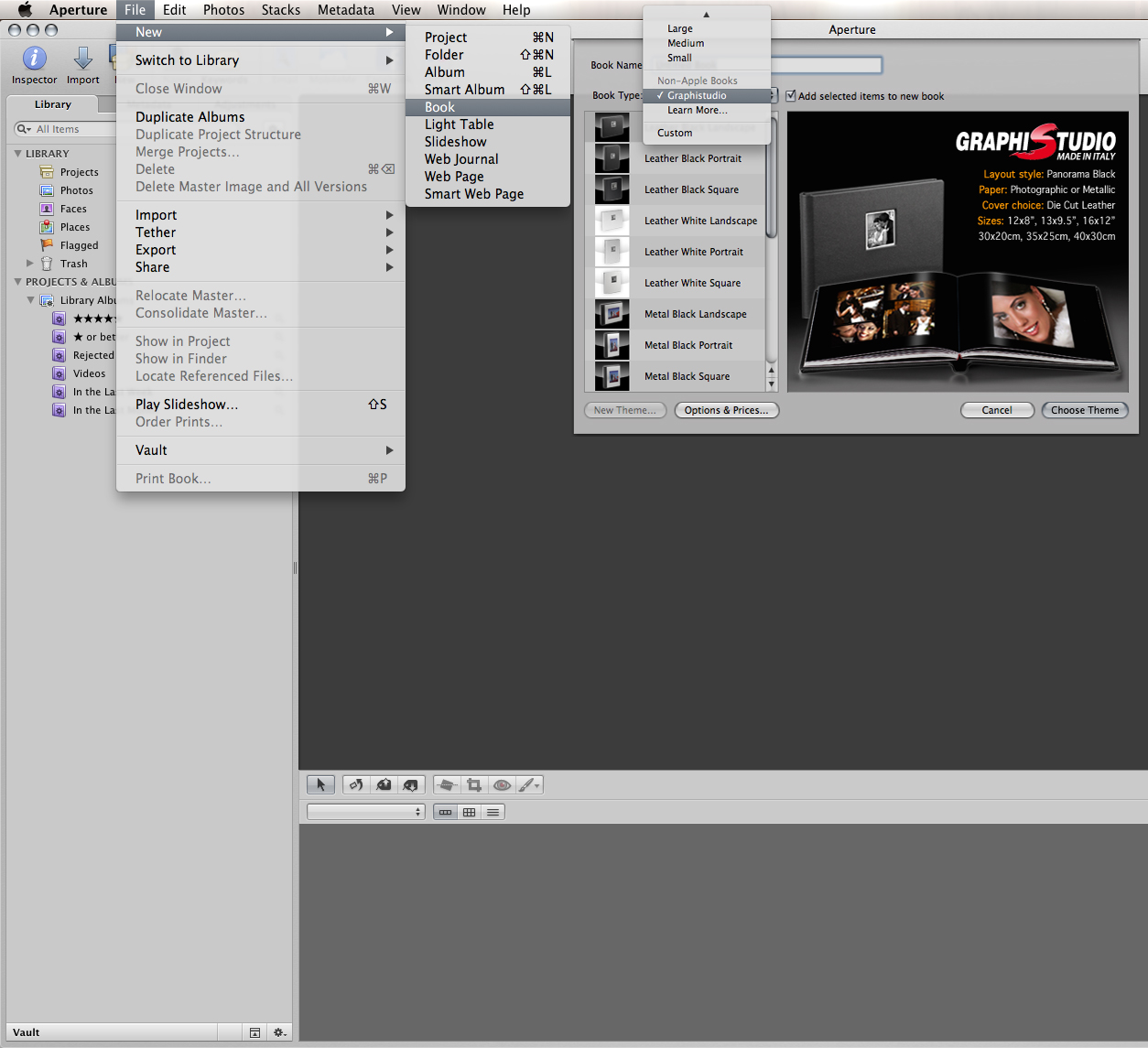Click Learn More… in Book Type popup
Screen dimensions: 1148x1048
pos(707,110)
